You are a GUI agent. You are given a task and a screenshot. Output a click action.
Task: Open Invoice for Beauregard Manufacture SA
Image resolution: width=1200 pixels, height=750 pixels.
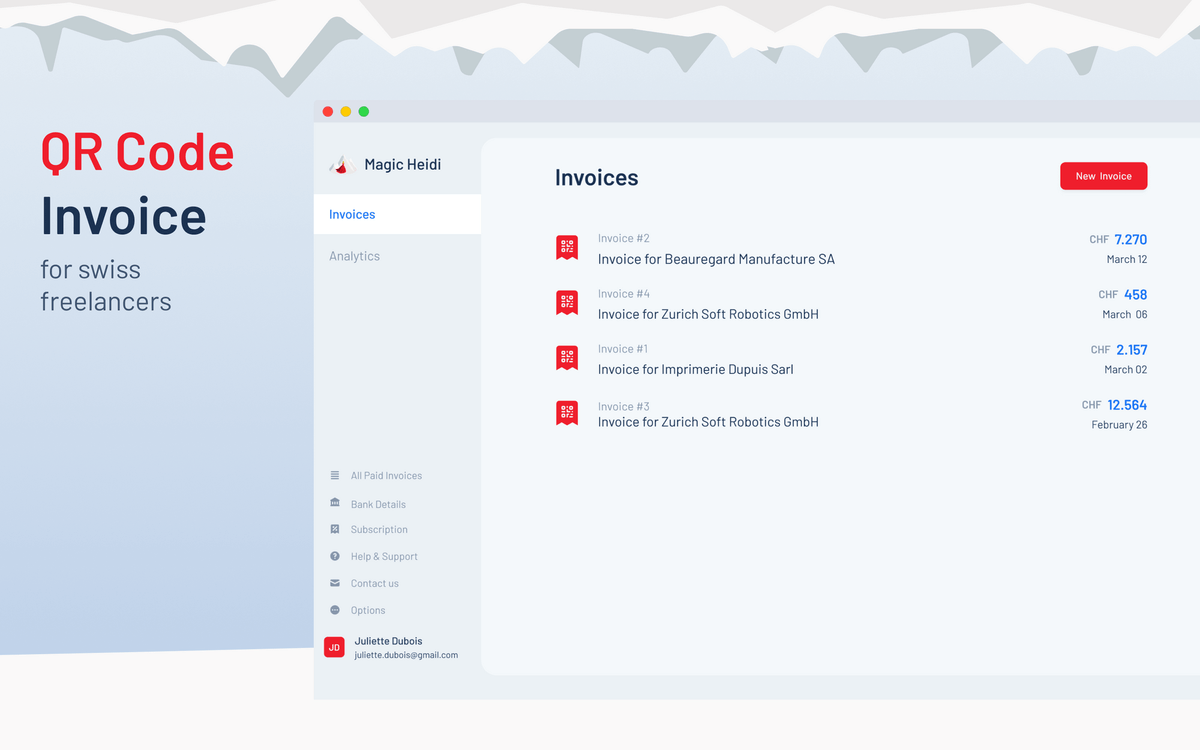point(716,259)
